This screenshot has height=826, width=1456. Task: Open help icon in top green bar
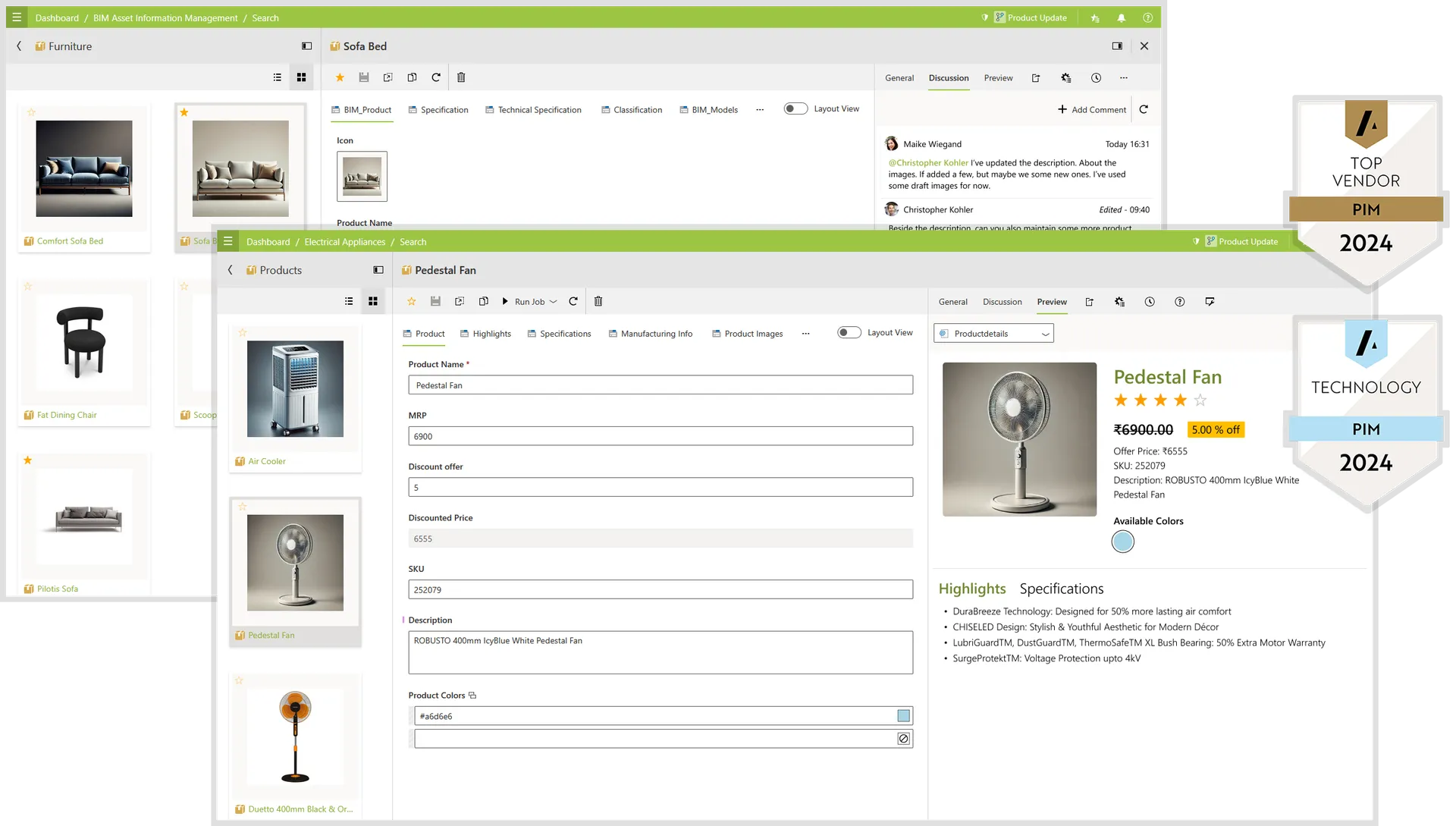tap(1147, 18)
